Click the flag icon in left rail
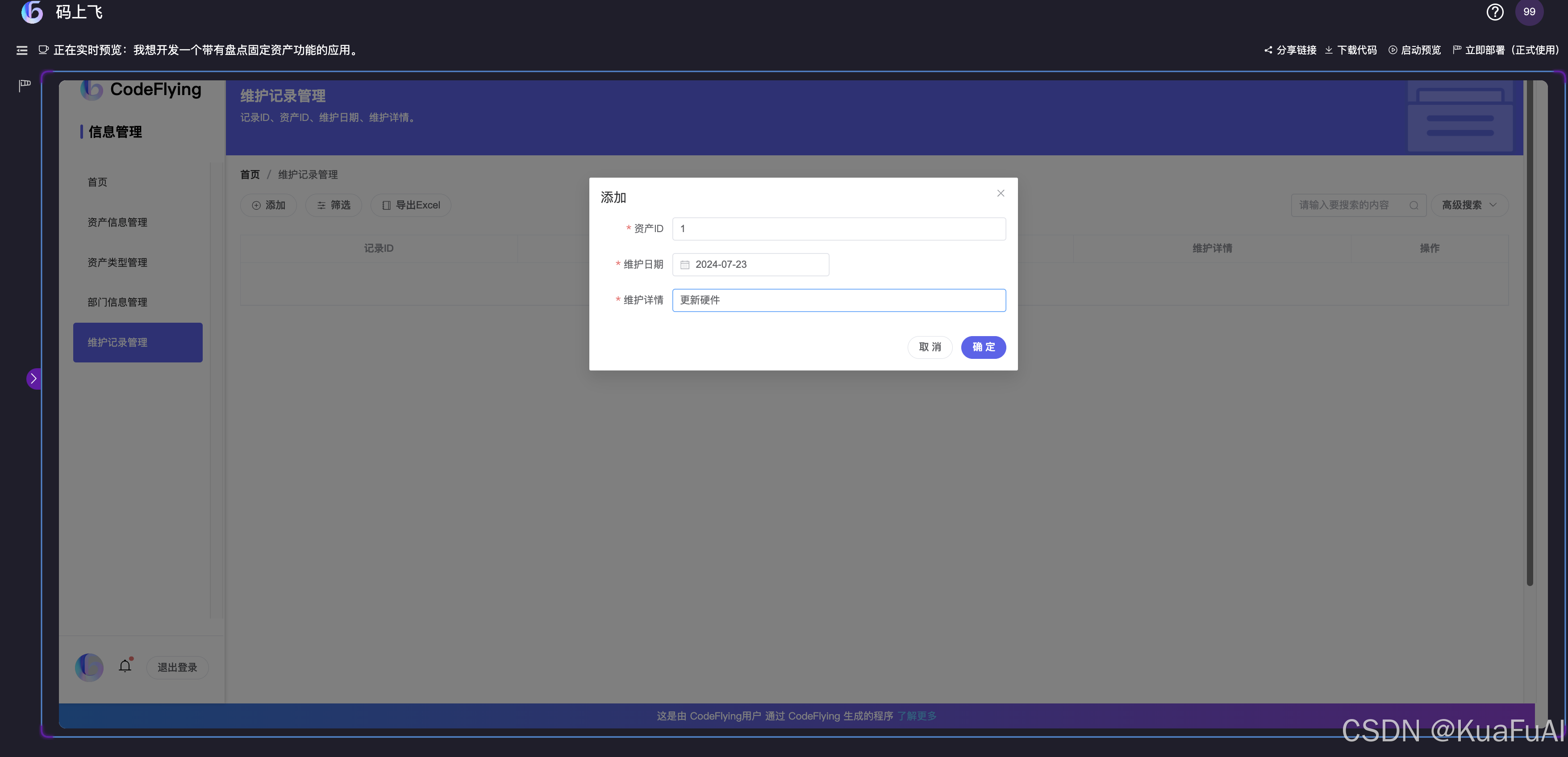 pyautogui.click(x=25, y=85)
